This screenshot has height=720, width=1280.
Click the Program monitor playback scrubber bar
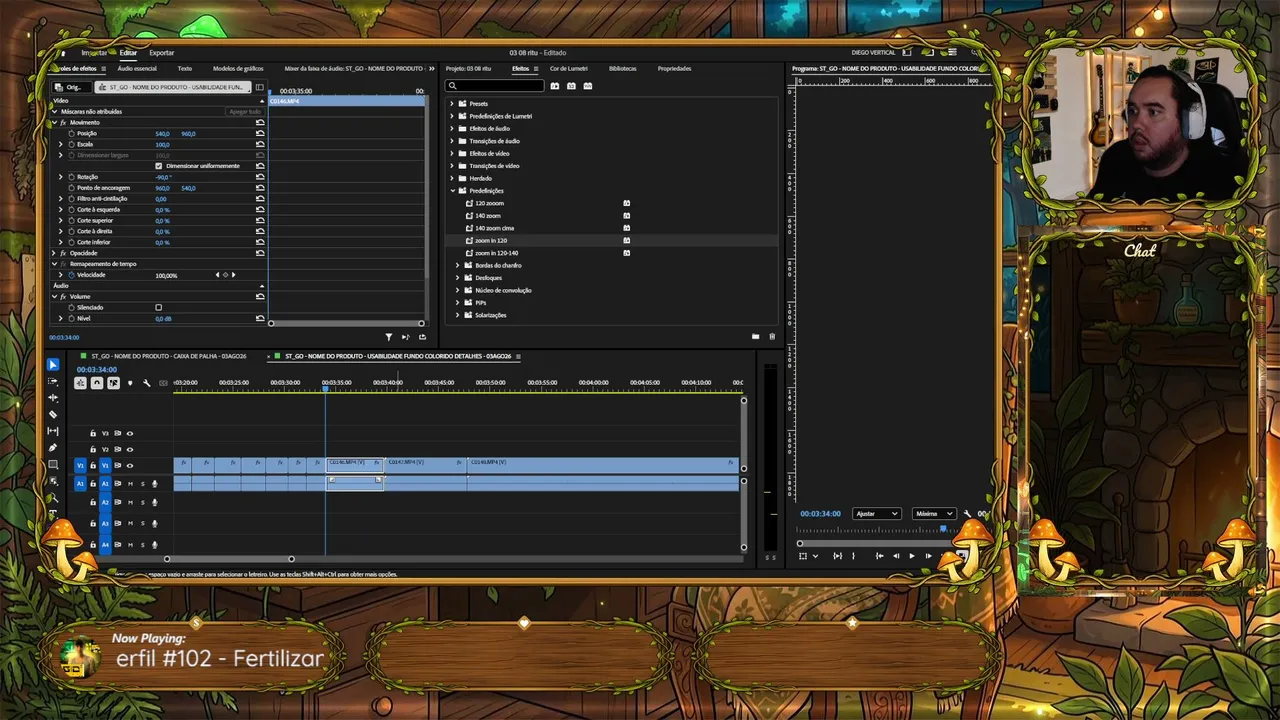click(878, 543)
